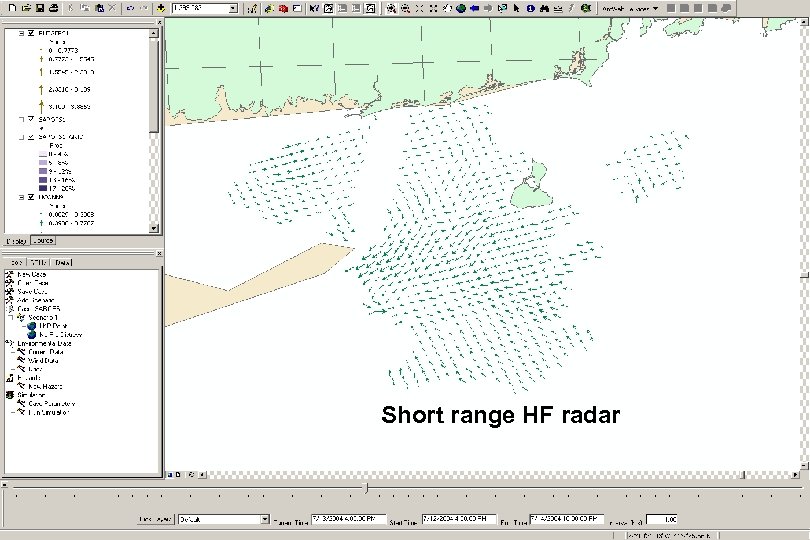This screenshot has height=540, width=810.
Task: Uncheck visibility of the Prob grid layer
Action: click(31, 137)
